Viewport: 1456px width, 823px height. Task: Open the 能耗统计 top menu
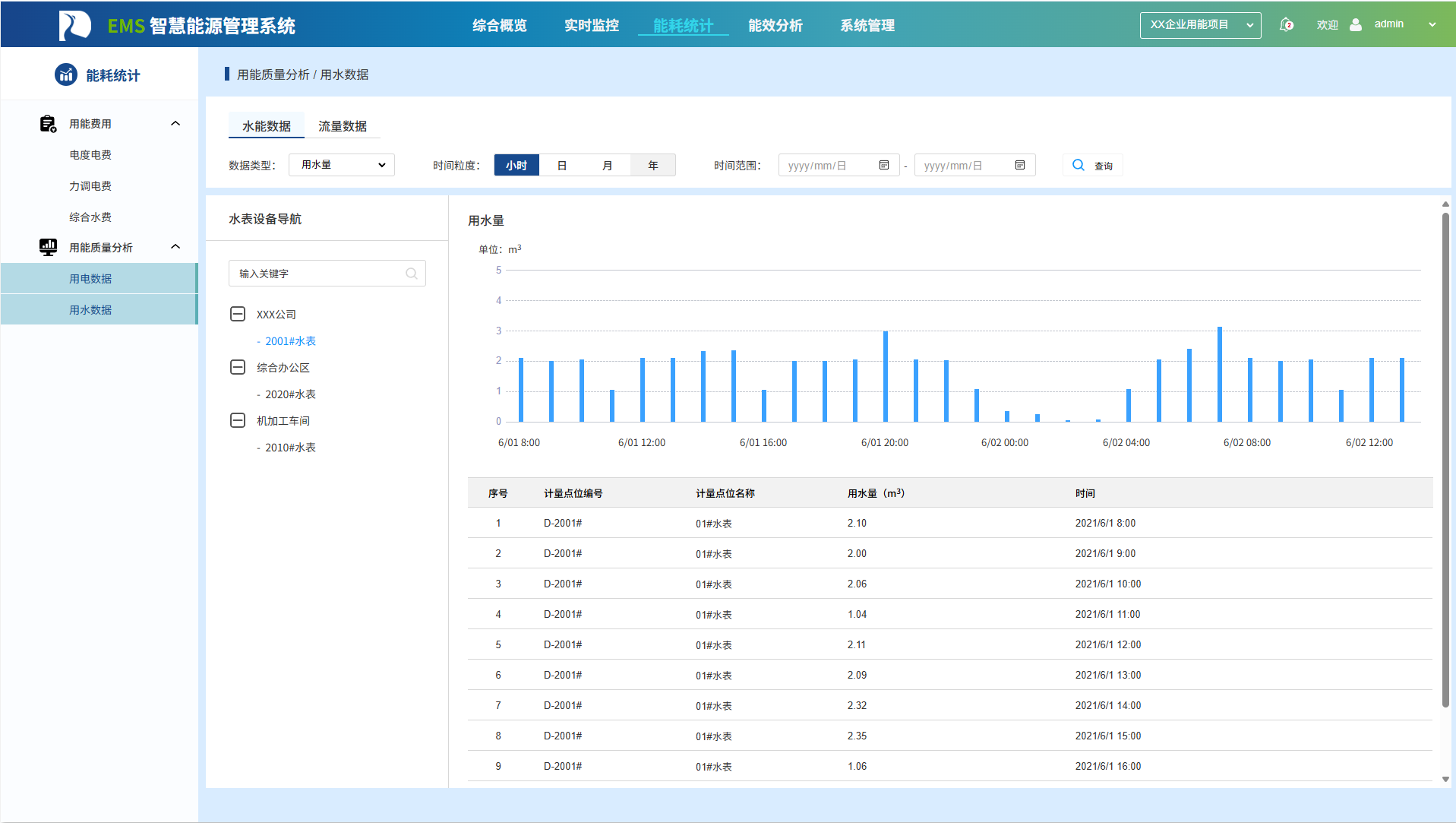coord(684,25)
